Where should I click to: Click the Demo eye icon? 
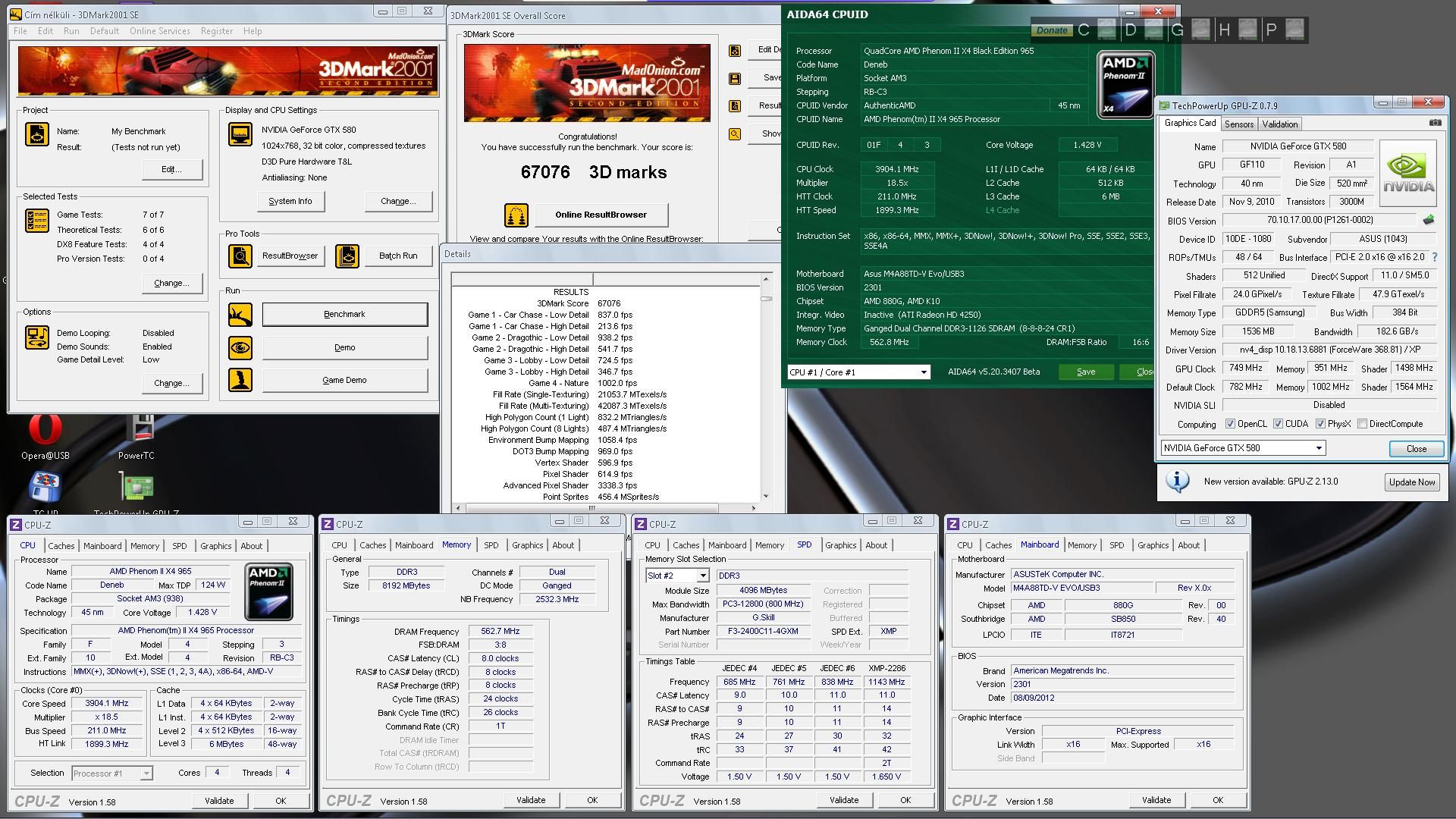240,347
